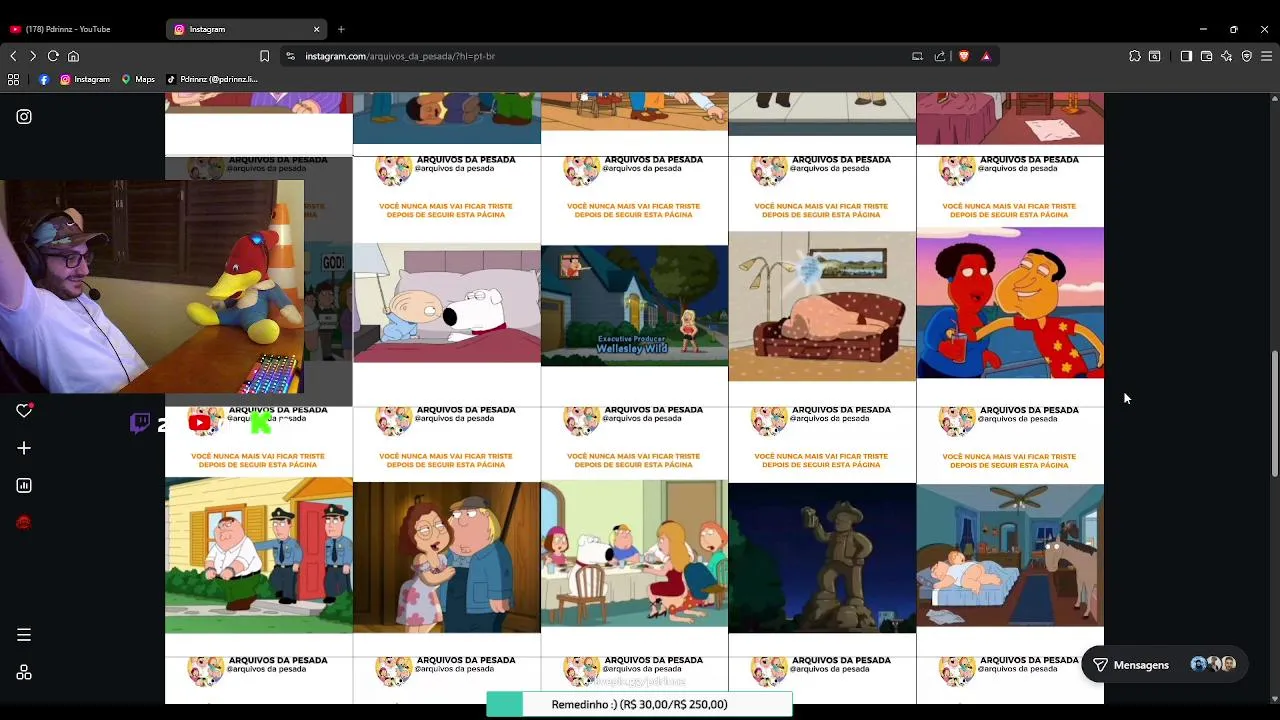Screen dimensions: 1280x720
Task: View site information icon before the URL
Action: [291, 56]
